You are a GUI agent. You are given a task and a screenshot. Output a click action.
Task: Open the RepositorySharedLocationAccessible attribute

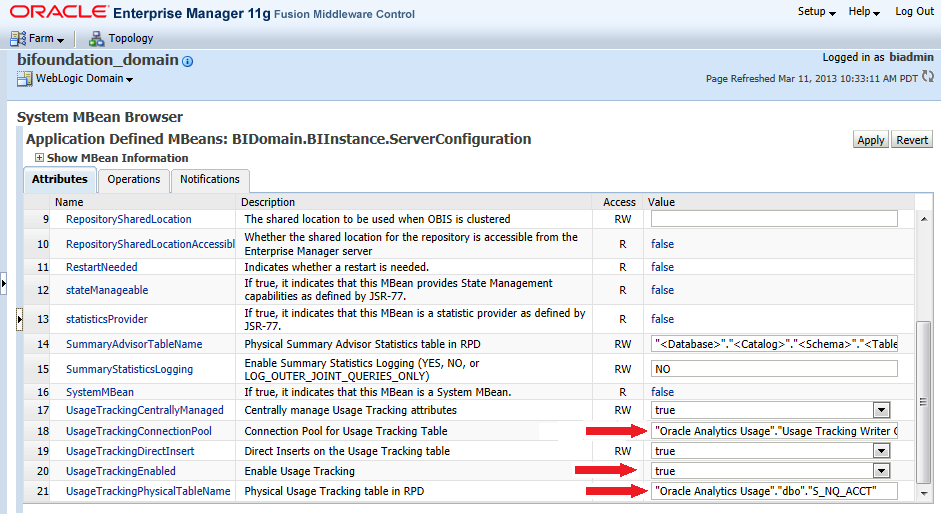point(150,244)
